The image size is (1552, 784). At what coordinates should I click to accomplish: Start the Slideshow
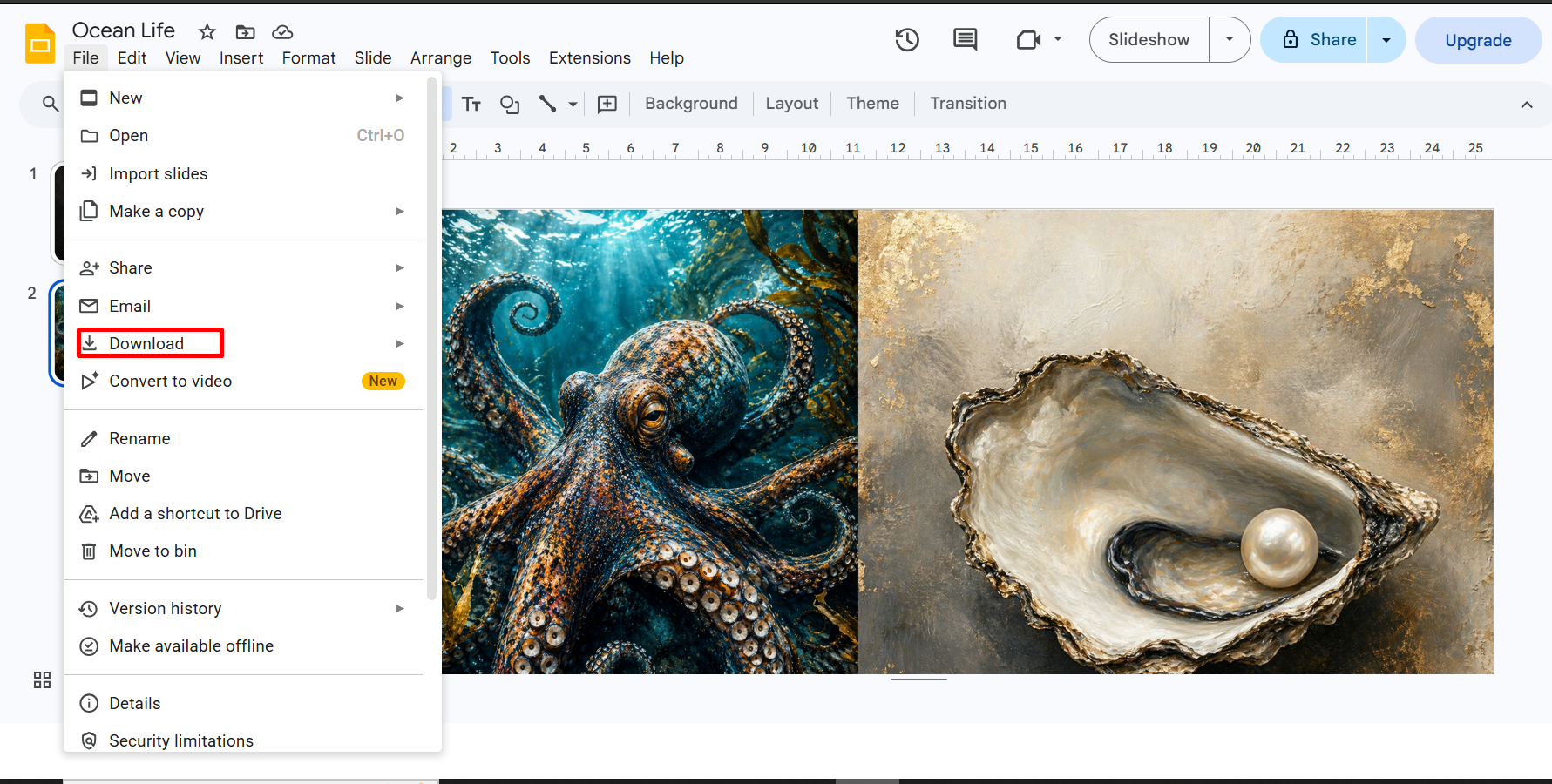[1149, 39]
